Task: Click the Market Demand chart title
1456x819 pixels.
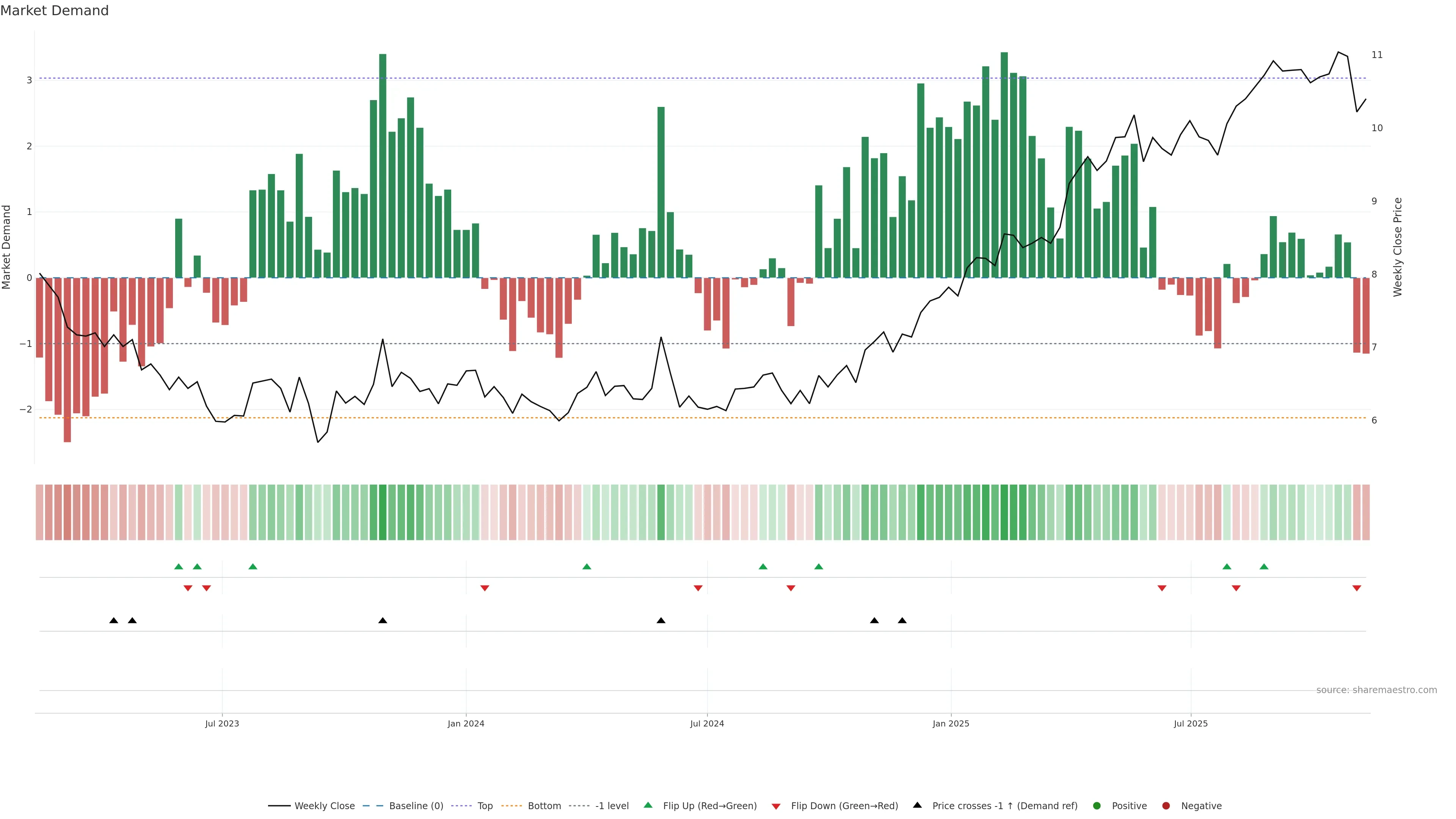Action: (55, 11)
